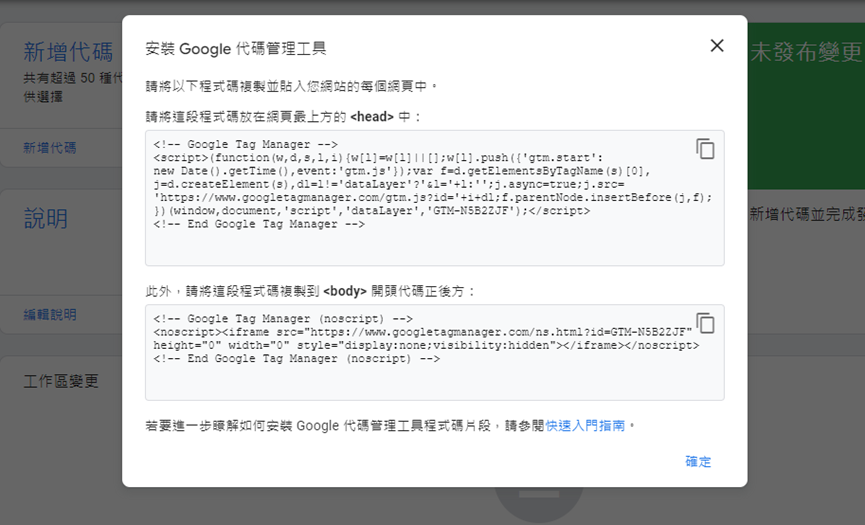This screenshot has height=525, width=865.
Task: Click the 新增代碼 link in background card
Action: point(50,147)
